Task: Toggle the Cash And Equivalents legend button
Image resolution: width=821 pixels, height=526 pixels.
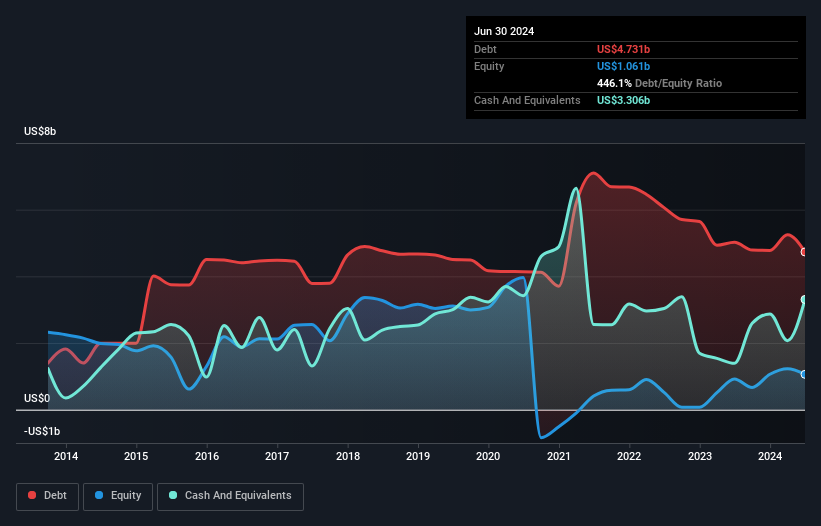Action: [230, 496]
